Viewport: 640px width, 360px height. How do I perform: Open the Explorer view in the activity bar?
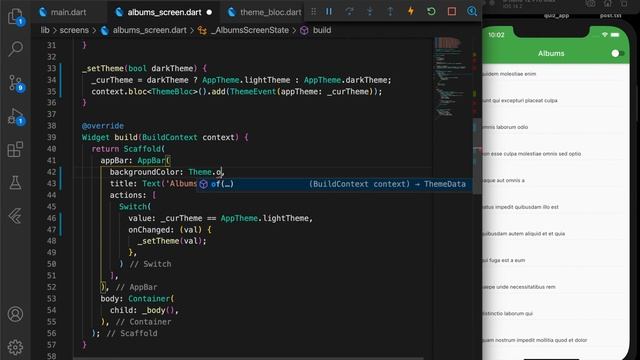point(16,16)
